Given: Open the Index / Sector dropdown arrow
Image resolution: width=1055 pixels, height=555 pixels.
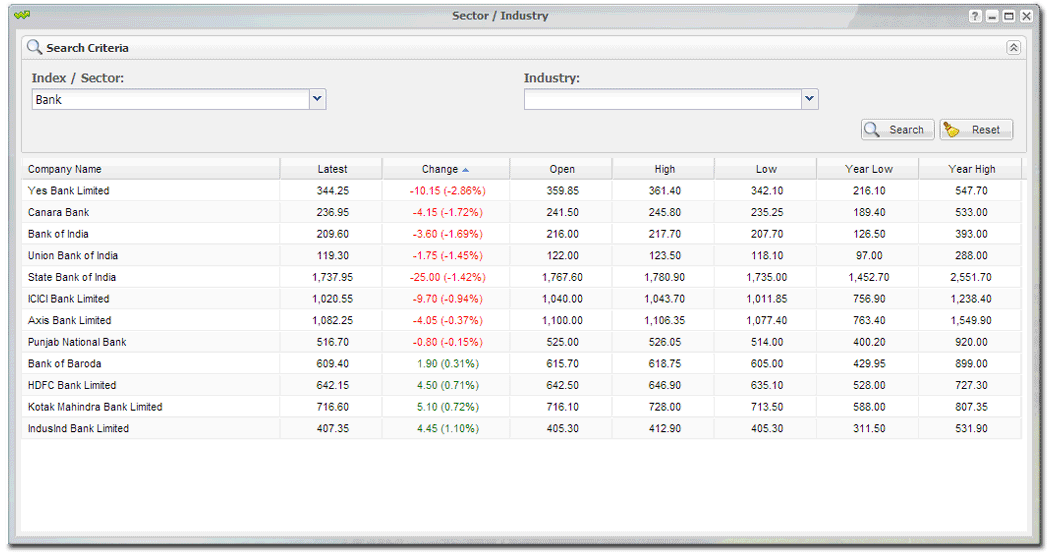Looking at the screenshot, I should pos(318,99).
